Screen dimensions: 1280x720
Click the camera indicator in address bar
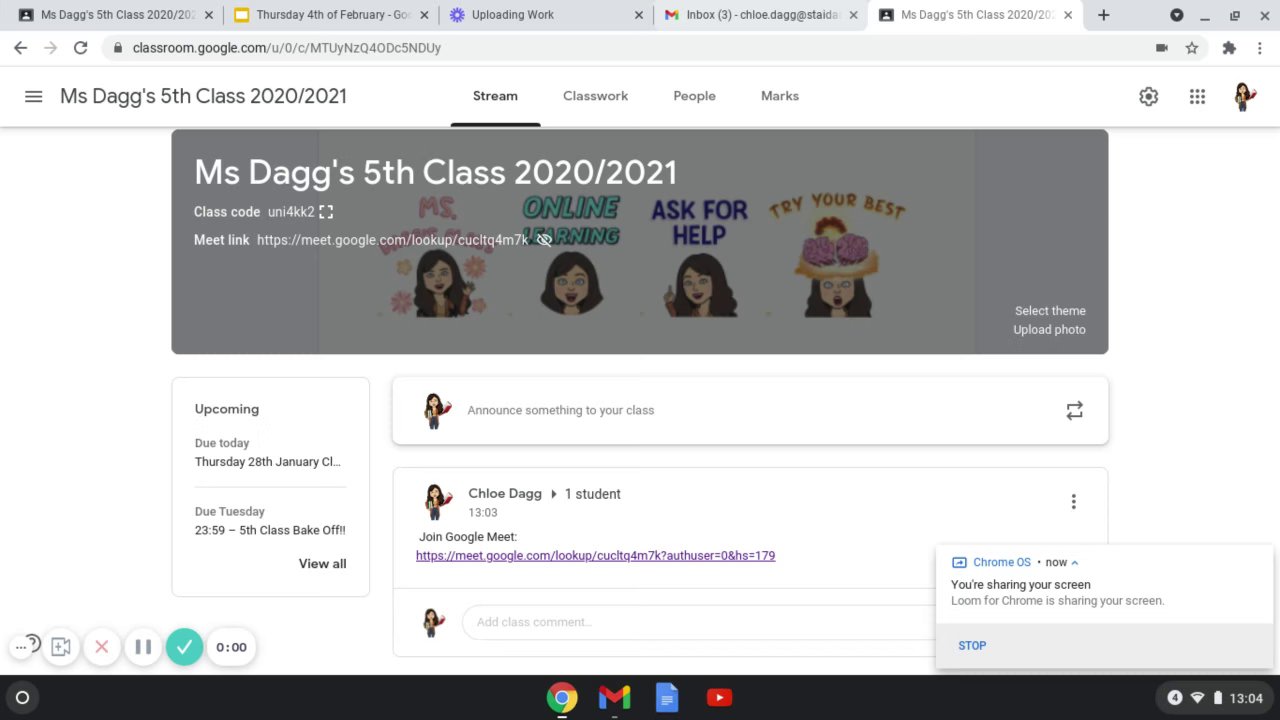(1161, 48)
